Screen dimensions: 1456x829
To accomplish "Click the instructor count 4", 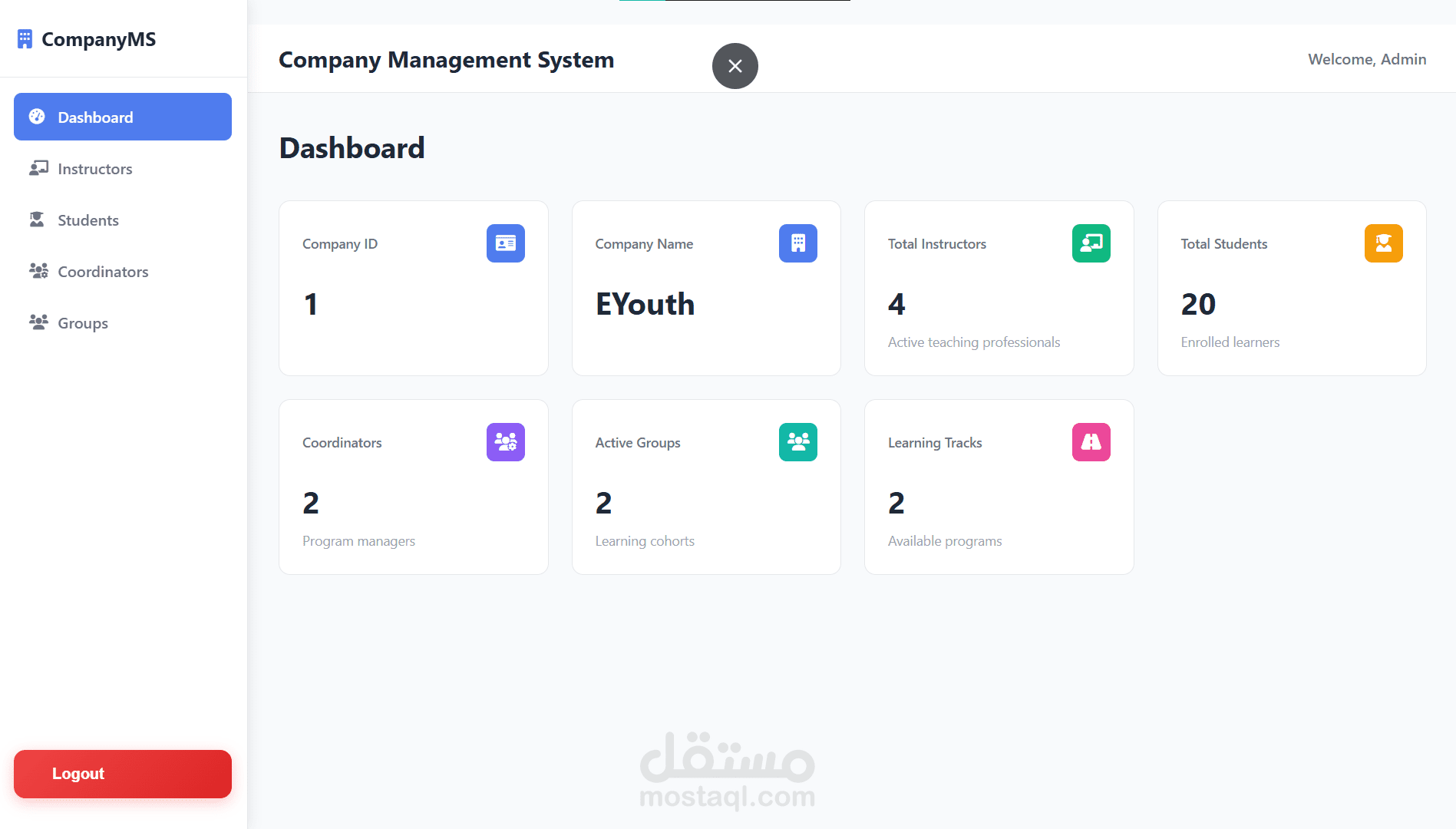I will coord(896,304).
